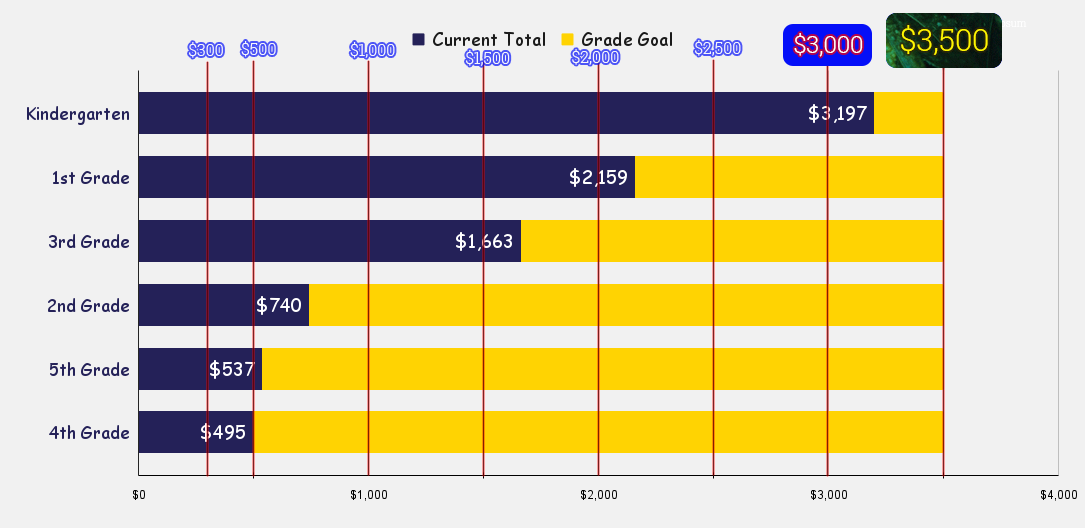Click the Current Total legend color square
This screenshot has height=528, width=1085.
419,40
